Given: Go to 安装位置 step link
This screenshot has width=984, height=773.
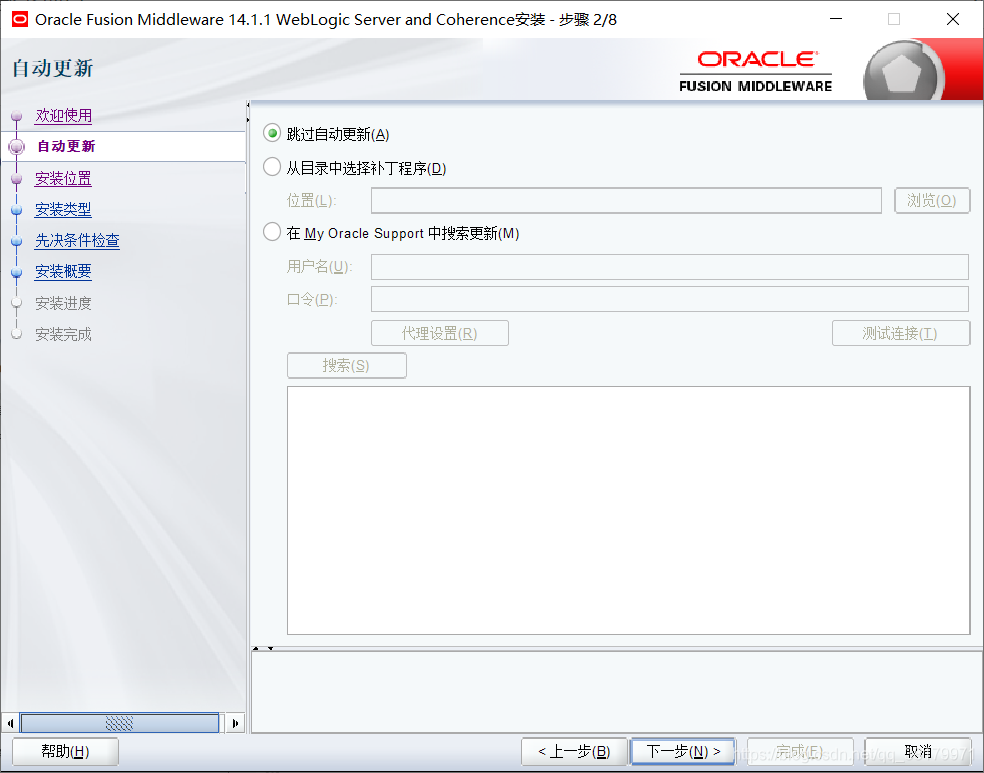Looking at the screenshot, I should point(63,178).
